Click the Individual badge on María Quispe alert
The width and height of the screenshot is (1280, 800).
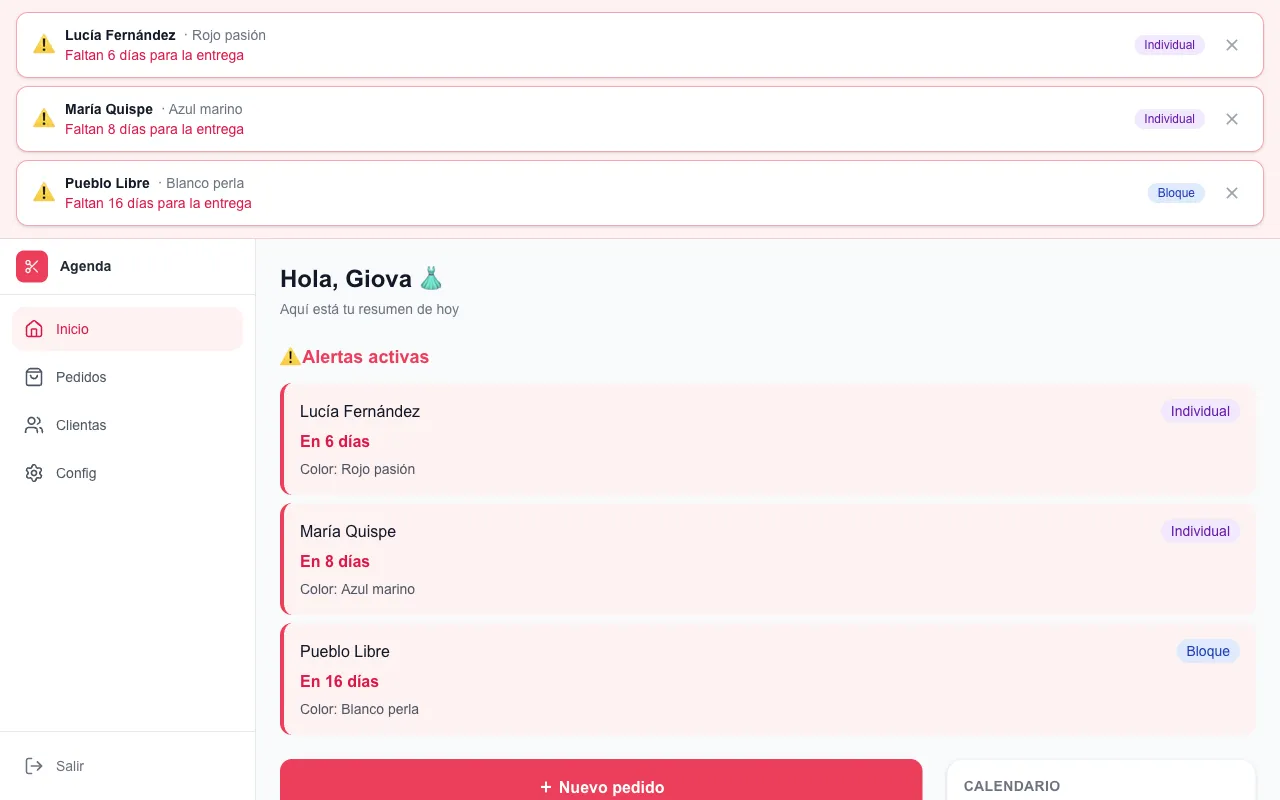click(x=1169, y=119)
